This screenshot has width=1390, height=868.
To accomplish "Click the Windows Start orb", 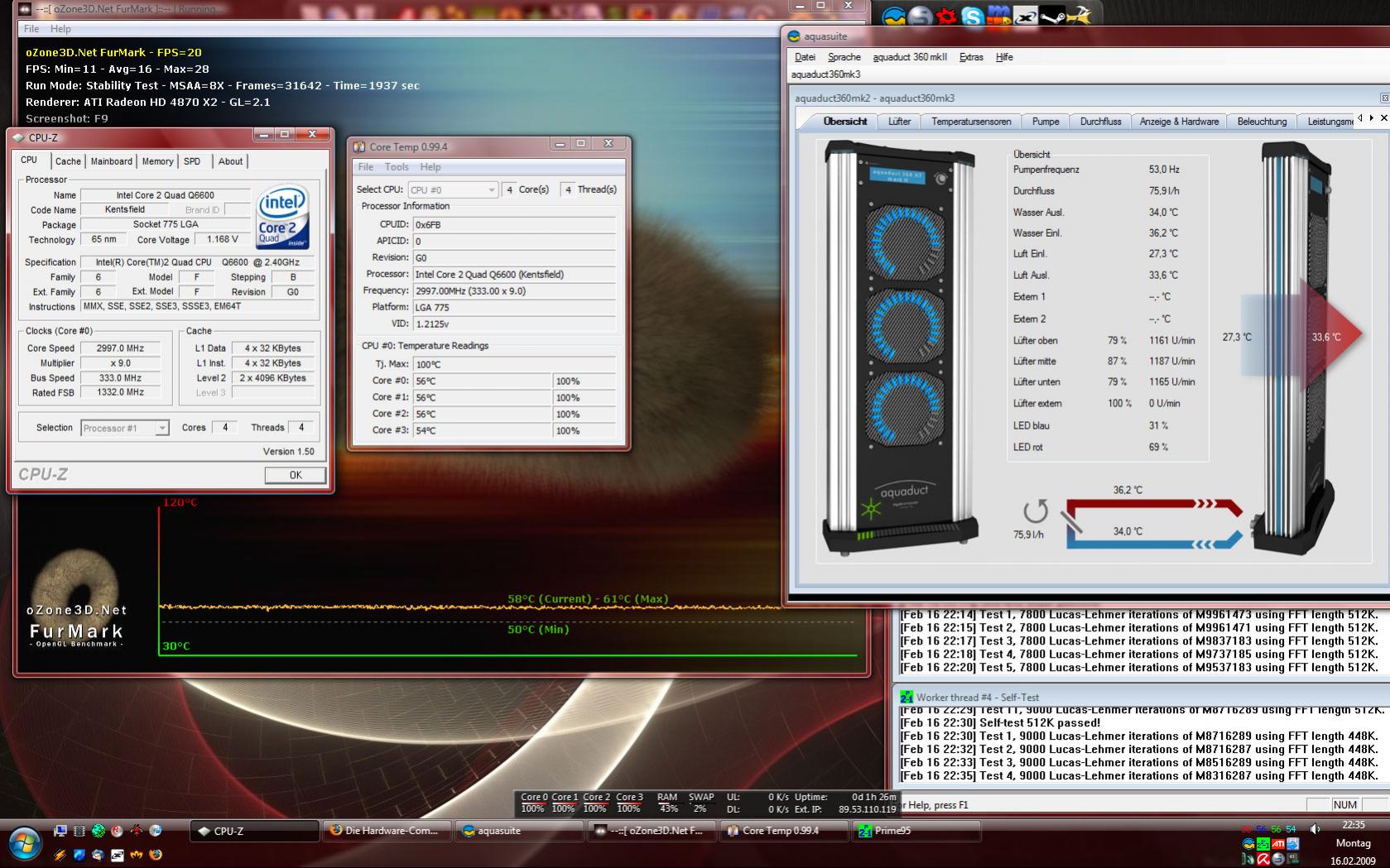I will (x=25, y=842).
